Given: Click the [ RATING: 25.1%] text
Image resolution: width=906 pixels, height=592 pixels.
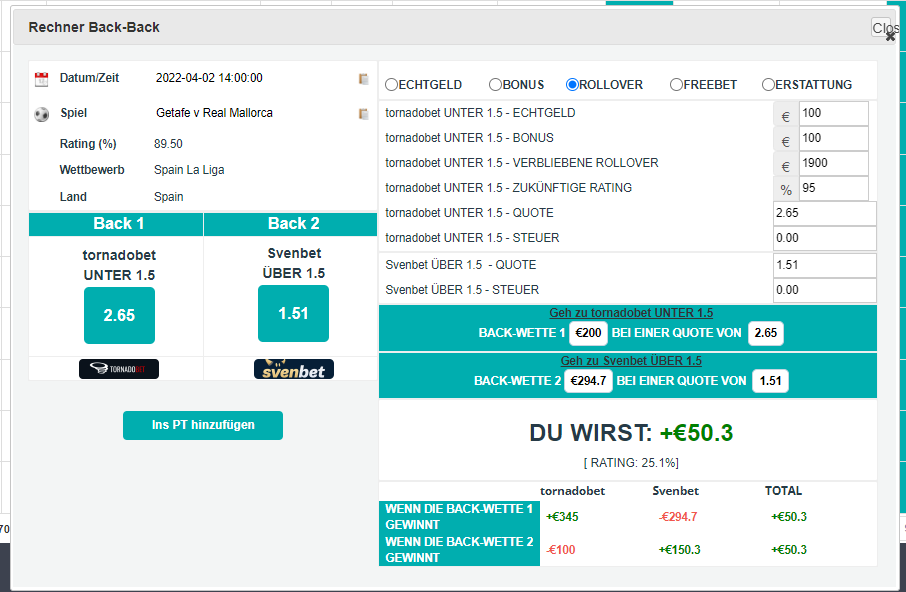Looking at the screenshot, I should 631,463.
